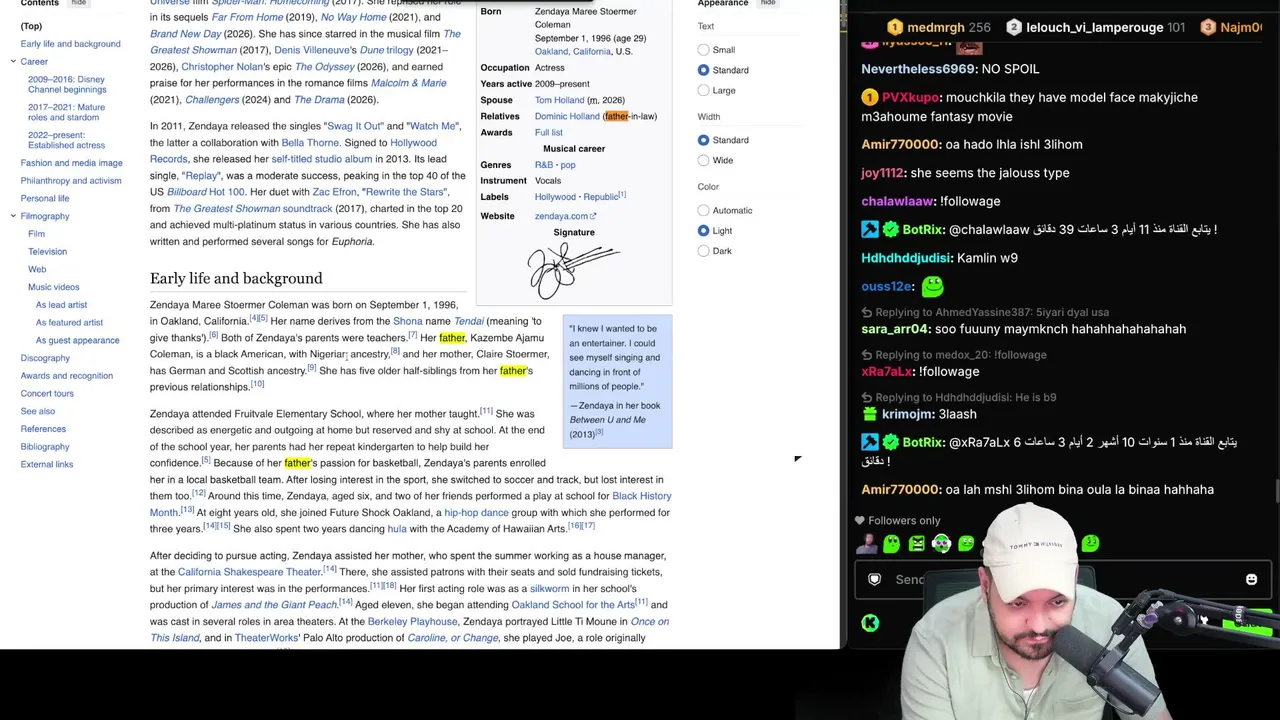1280x720 pixels.
Task: Click username joy1112 in chat
Action: [886, 173]
